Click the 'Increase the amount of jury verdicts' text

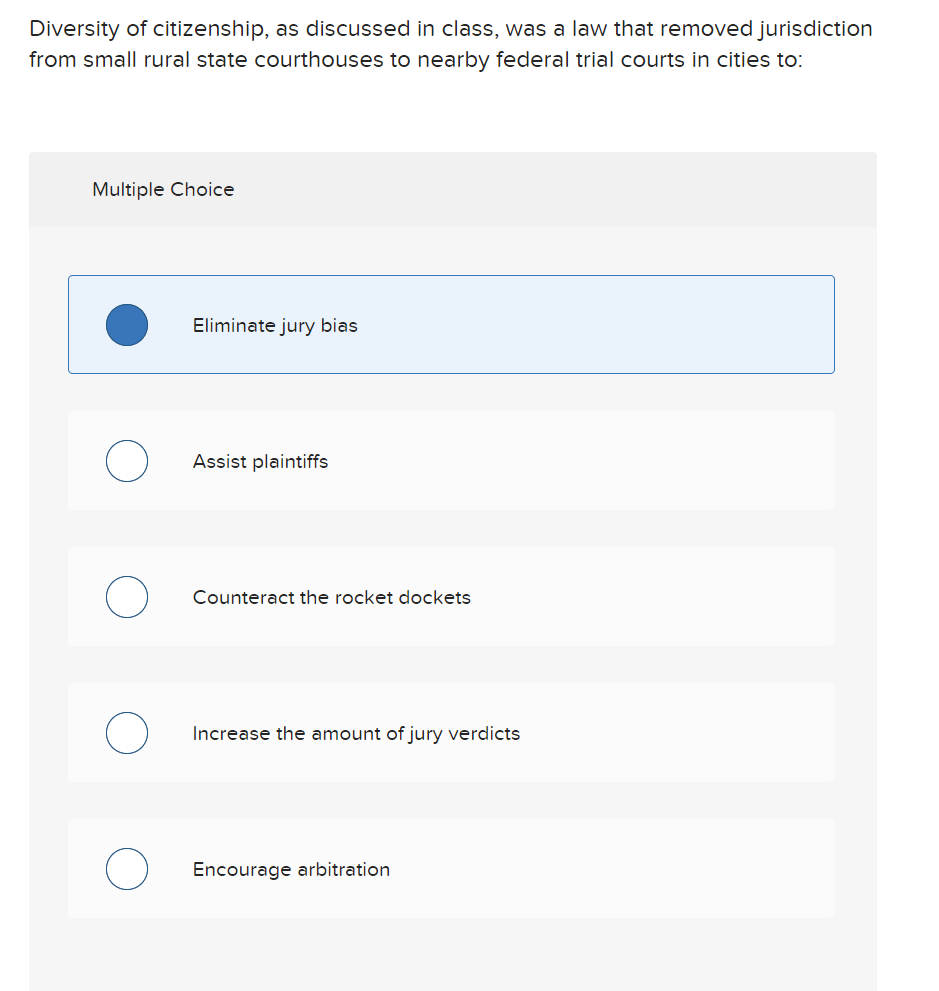click(356, 732)
